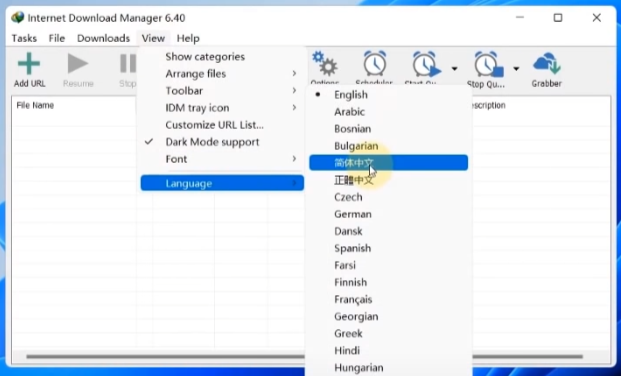Open the Grabber cloud icon
The width and height of the screenshot is (621, 376).
pos(547,63)
